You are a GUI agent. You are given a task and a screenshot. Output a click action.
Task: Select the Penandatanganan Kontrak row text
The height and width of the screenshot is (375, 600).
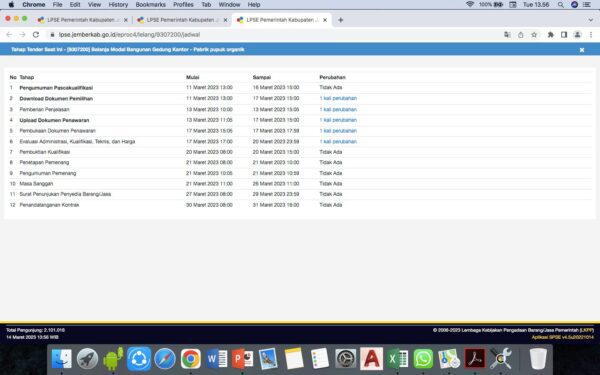[49, 205]
